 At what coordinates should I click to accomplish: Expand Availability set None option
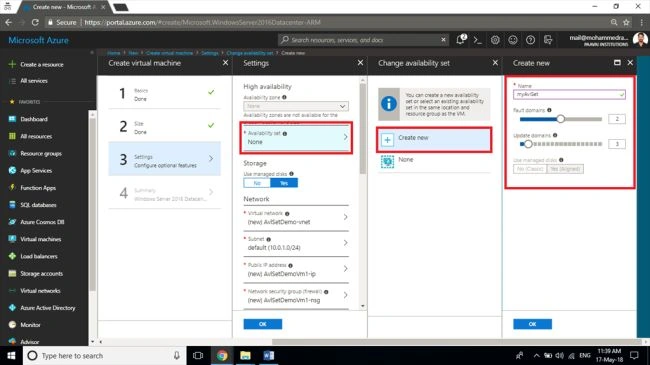point(296,138)
